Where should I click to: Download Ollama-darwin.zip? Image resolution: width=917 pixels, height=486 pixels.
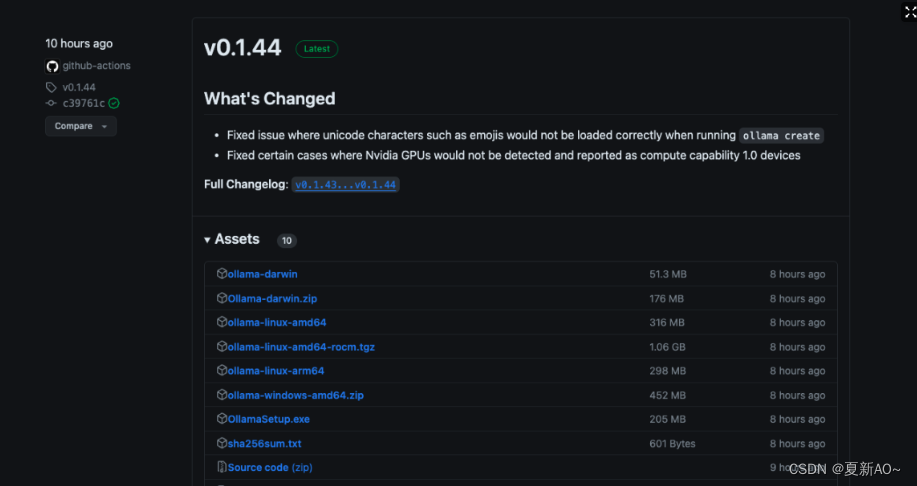click(x=273, y=298)
